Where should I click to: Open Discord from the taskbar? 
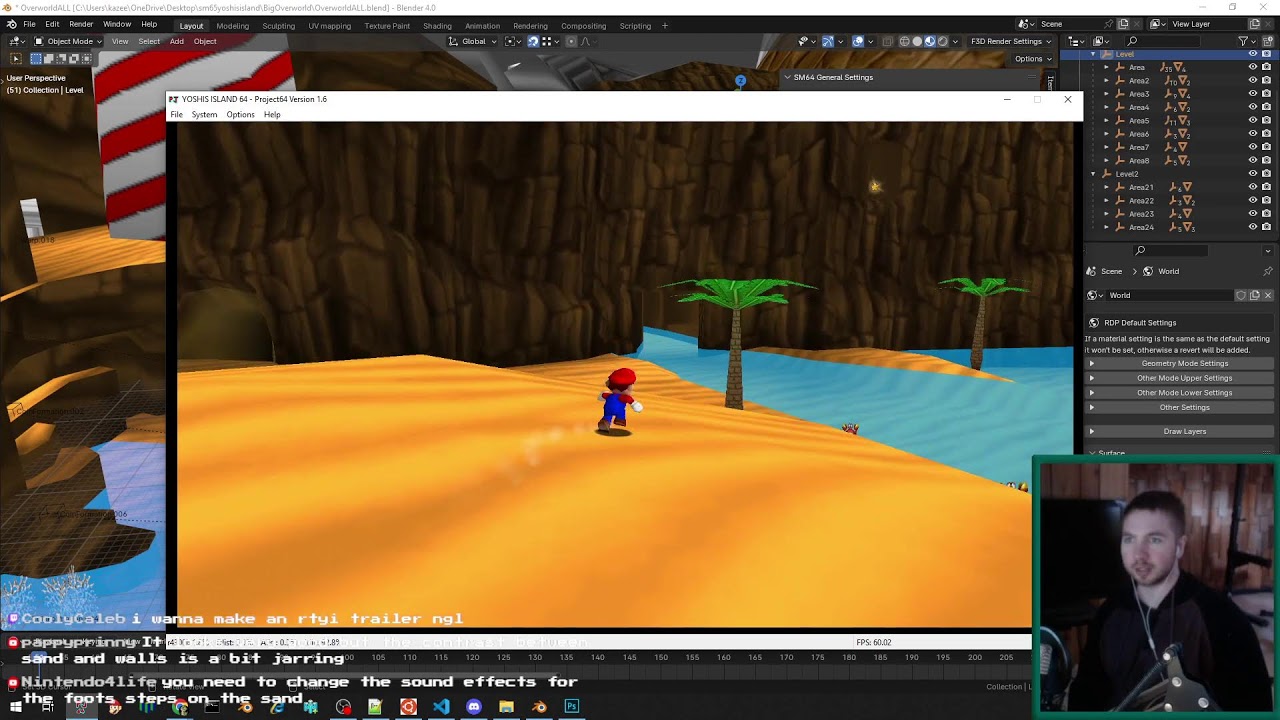pos(474,707)
